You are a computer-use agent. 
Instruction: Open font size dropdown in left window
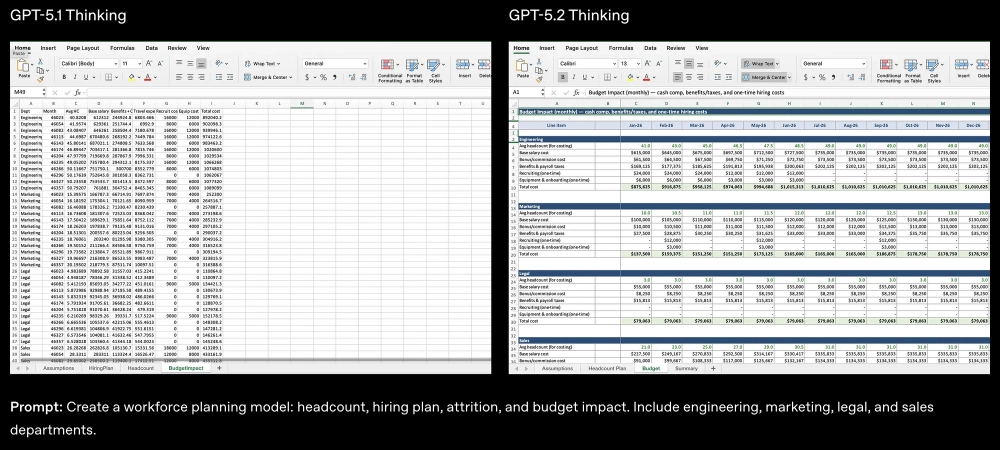click(x=140, y=63)
